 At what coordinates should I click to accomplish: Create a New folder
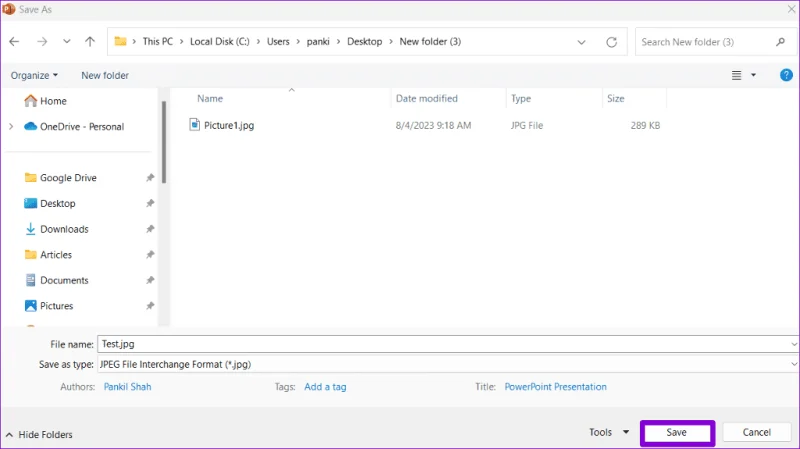click(105, 76)
